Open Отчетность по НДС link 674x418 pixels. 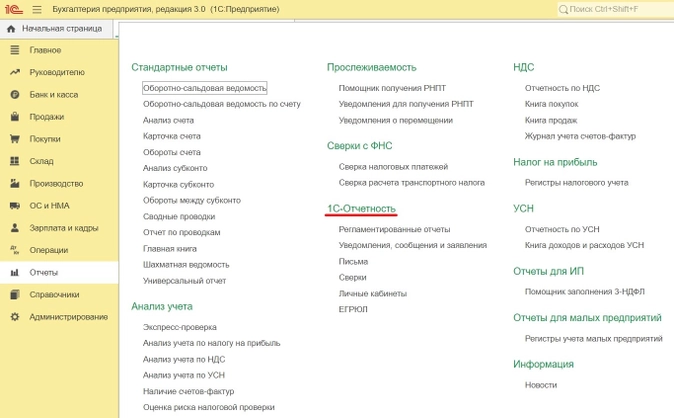(x=562, y=88)
